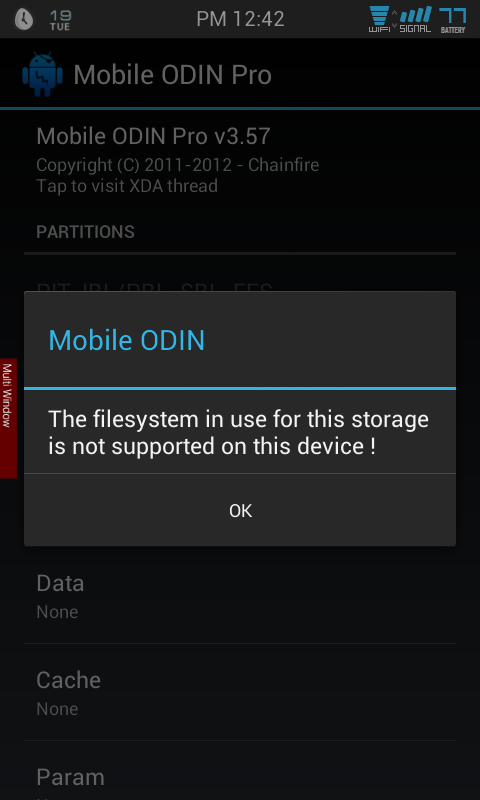
Task: Tap the Mobile ODIN Pro title in action bar
Action: (x=172, y=75)
